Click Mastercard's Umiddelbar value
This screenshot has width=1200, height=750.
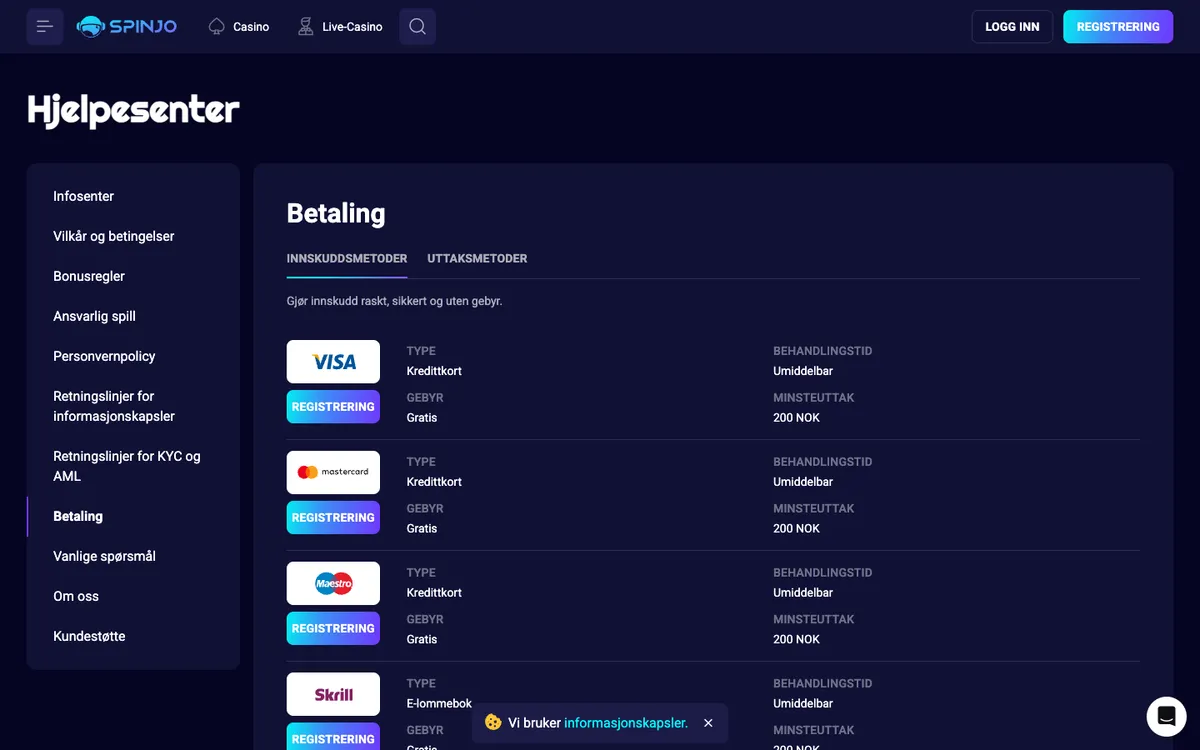click(803, 482)
